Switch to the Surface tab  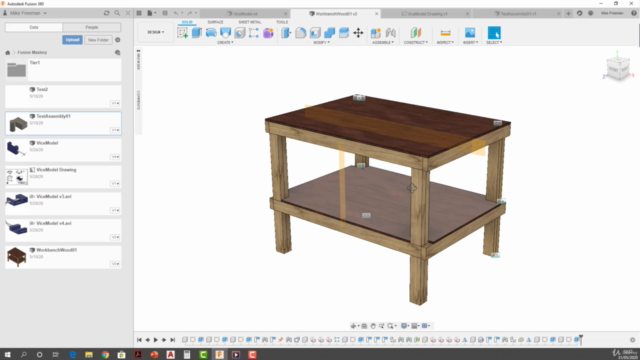click(215, 22)
